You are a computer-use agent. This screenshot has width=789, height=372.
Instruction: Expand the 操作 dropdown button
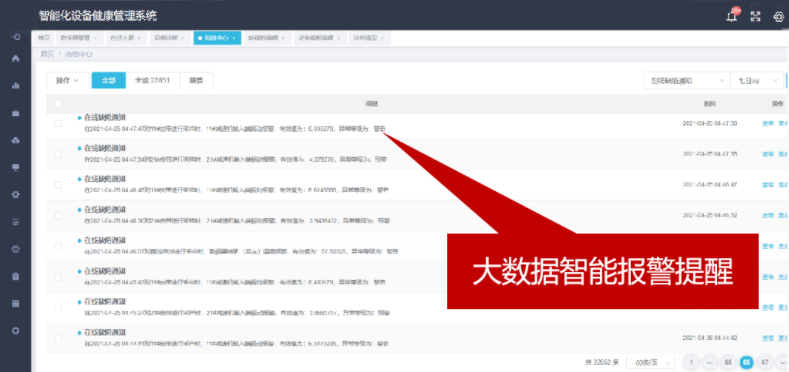(x=67, y=81)
